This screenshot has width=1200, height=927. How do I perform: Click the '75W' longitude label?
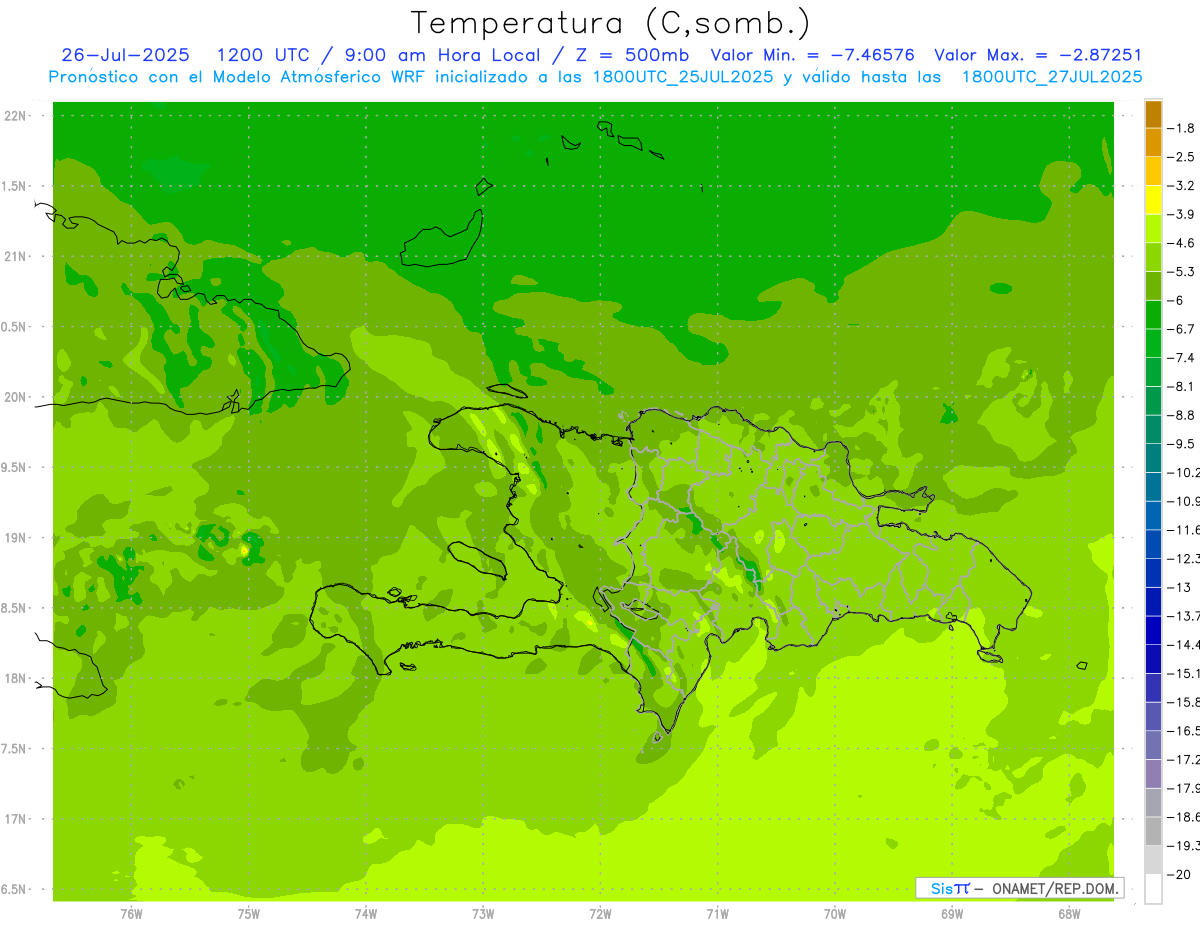click(x=249, y=914)
